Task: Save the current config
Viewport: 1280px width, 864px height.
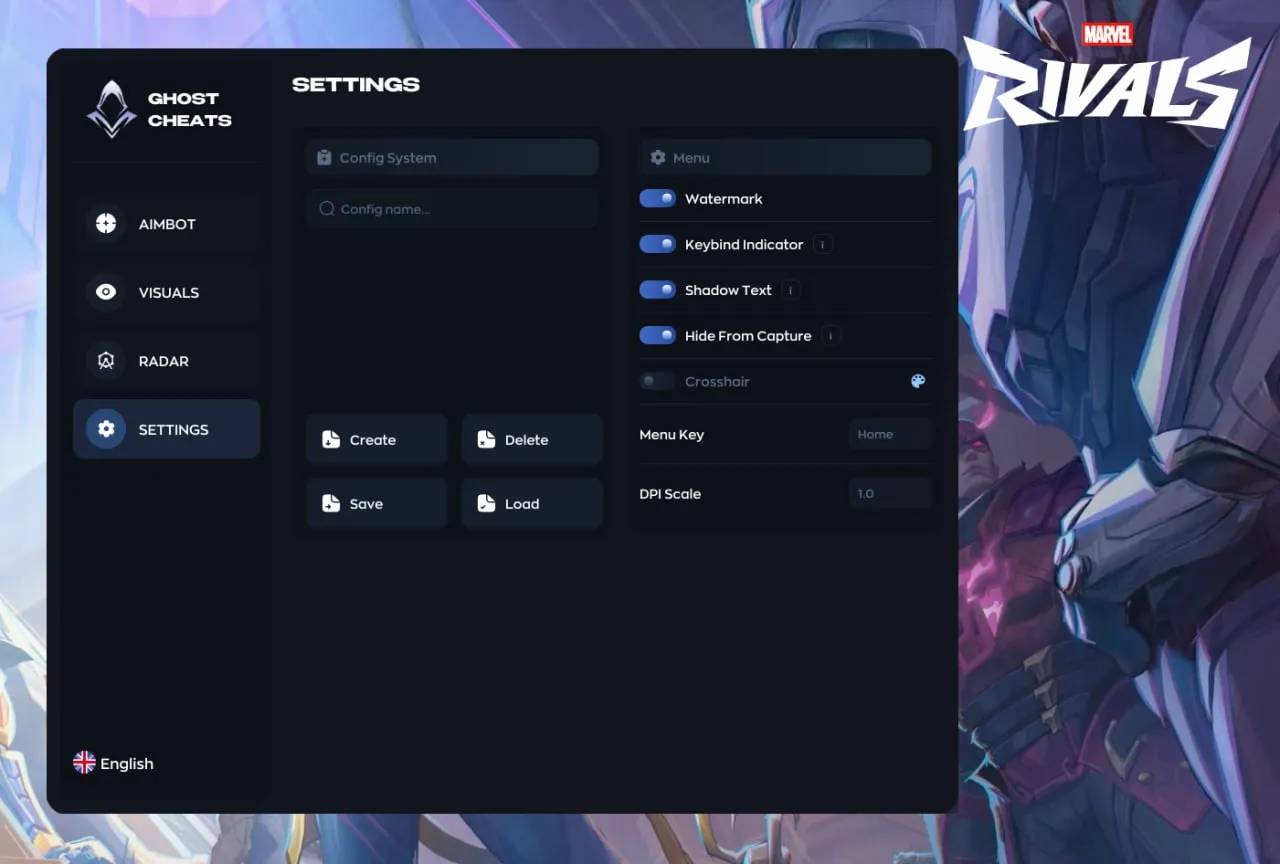Action: (x=376, y=503)
